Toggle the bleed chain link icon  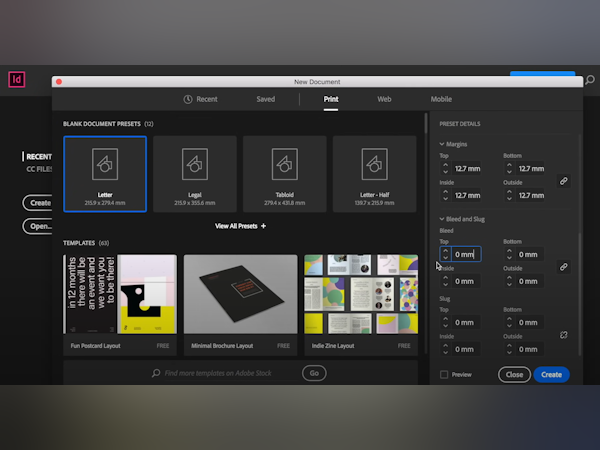point(563,267)
